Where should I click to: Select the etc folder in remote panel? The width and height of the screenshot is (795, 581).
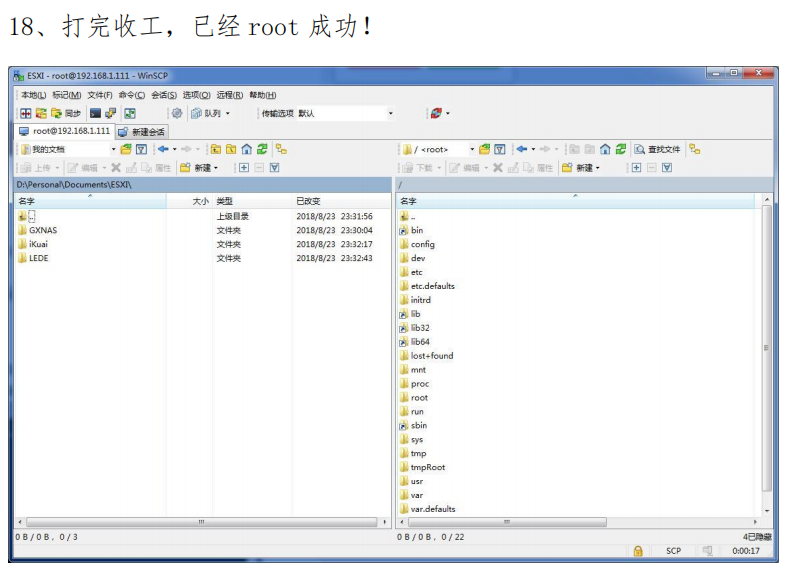[x=416, y=272]
